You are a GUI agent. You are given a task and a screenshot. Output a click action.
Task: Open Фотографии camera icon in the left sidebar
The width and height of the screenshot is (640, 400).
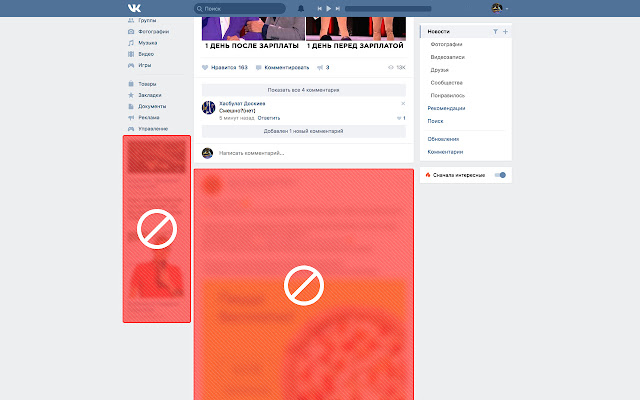point(131,31)
